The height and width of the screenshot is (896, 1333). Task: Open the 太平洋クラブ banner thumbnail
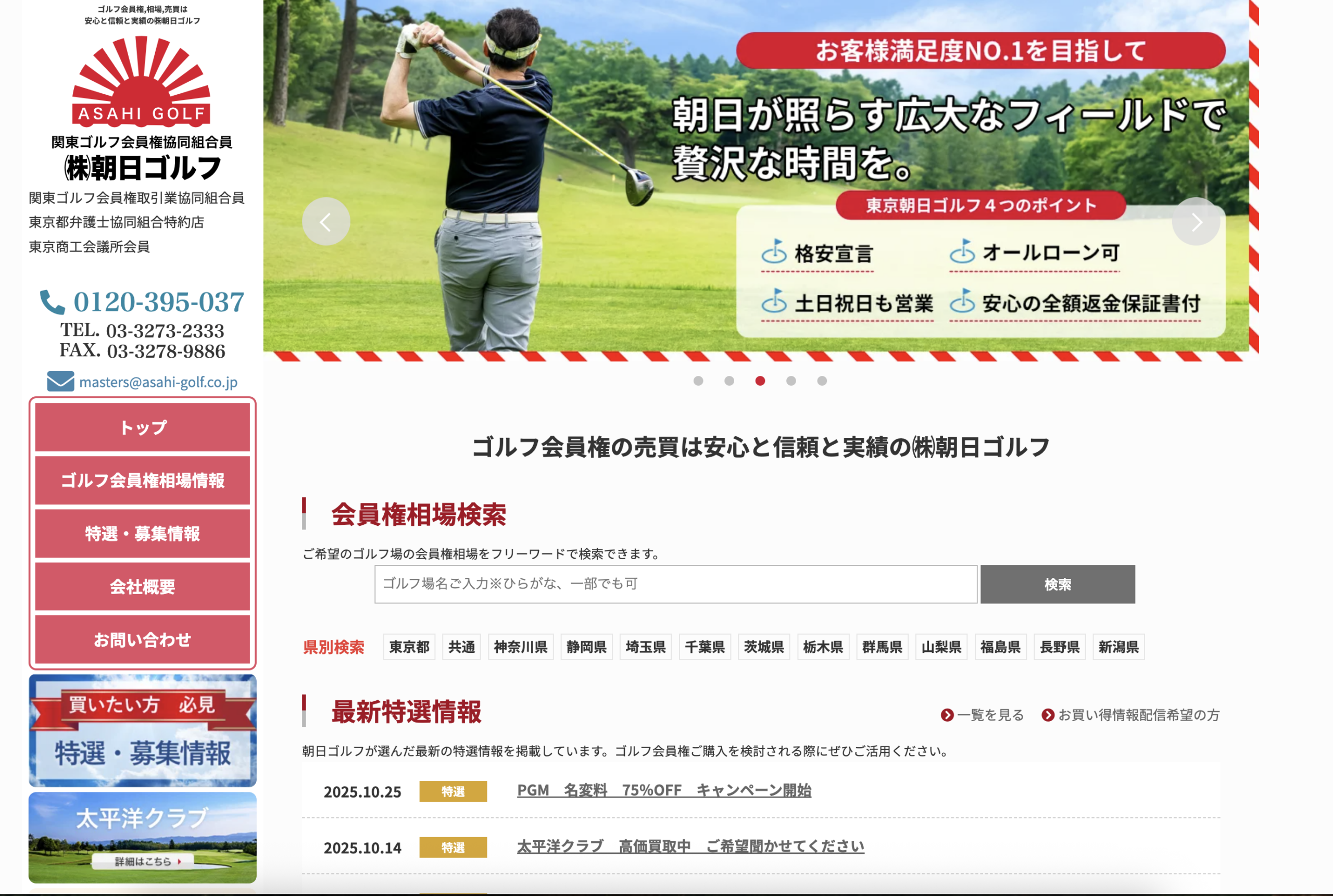(x=142, y=837)
